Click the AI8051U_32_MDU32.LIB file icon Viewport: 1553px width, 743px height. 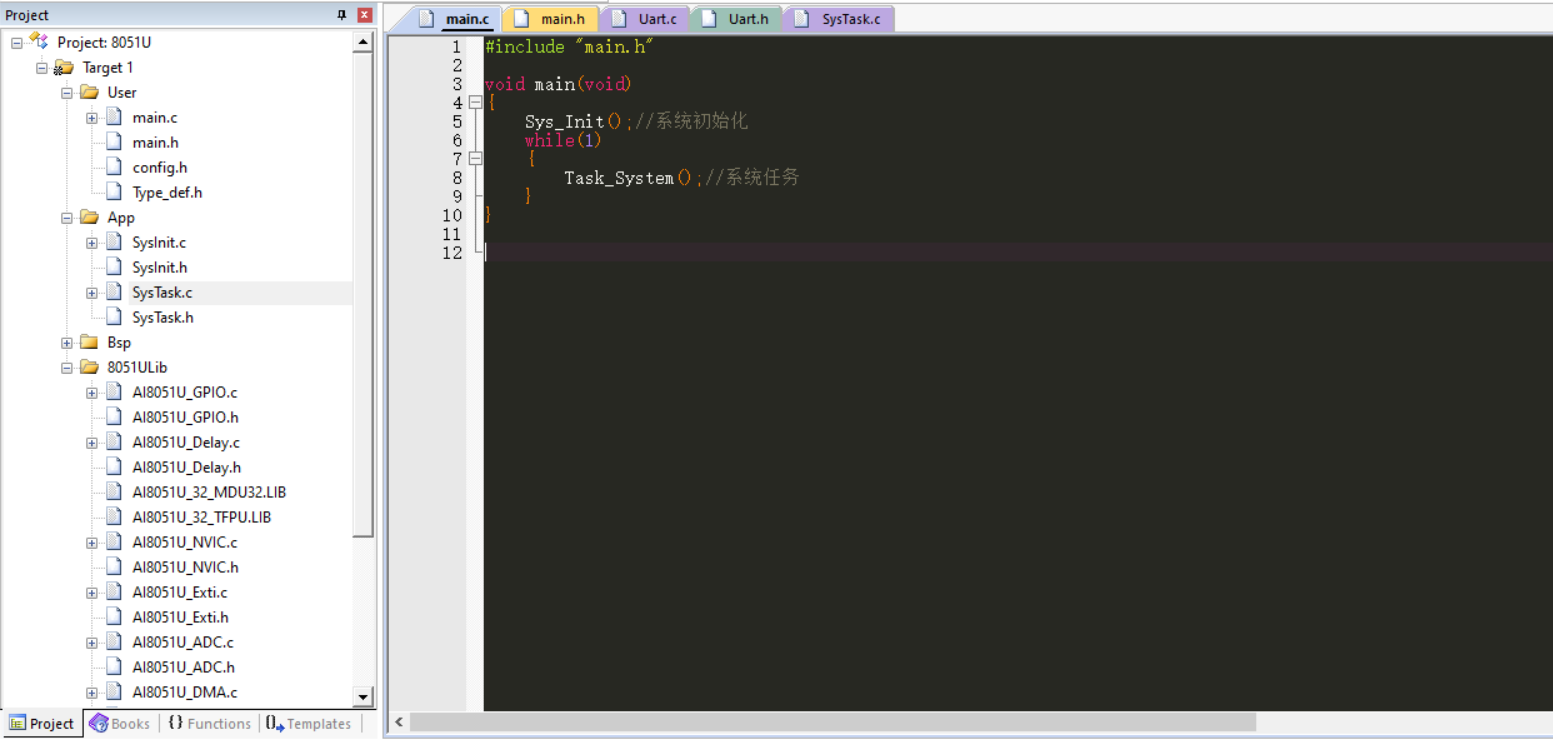click(113, 492)
